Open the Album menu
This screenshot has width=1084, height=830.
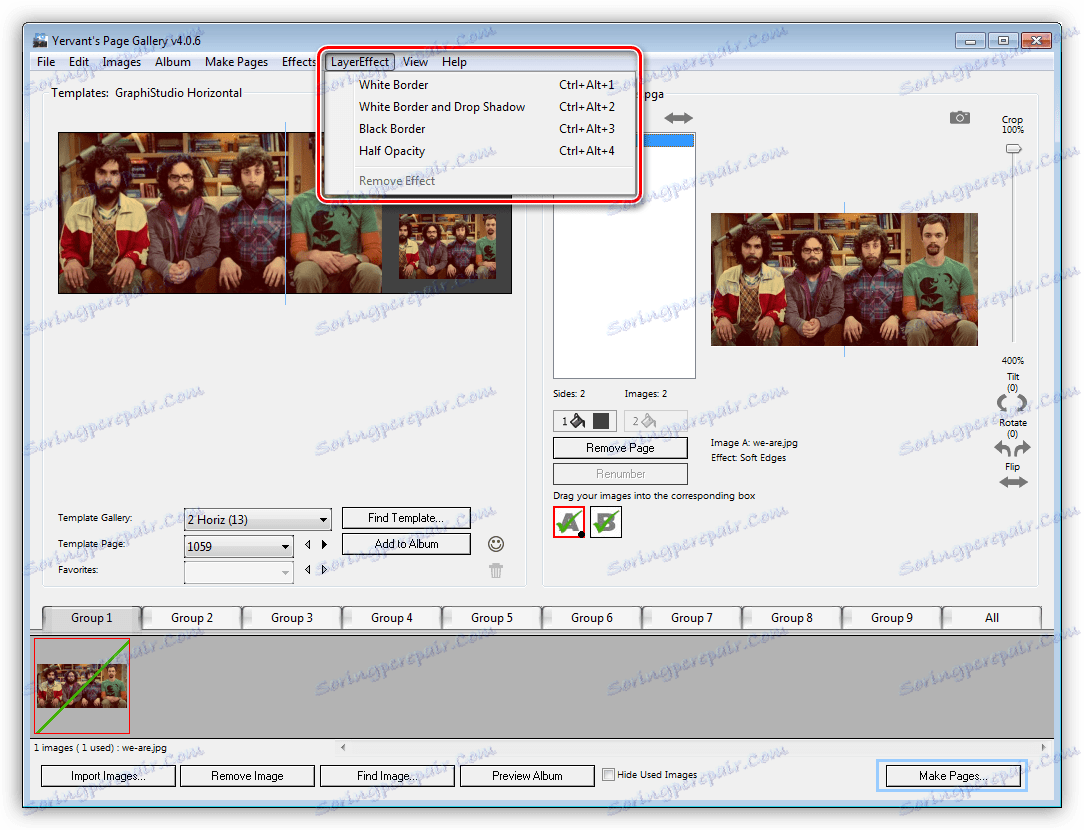click(173, 62)
